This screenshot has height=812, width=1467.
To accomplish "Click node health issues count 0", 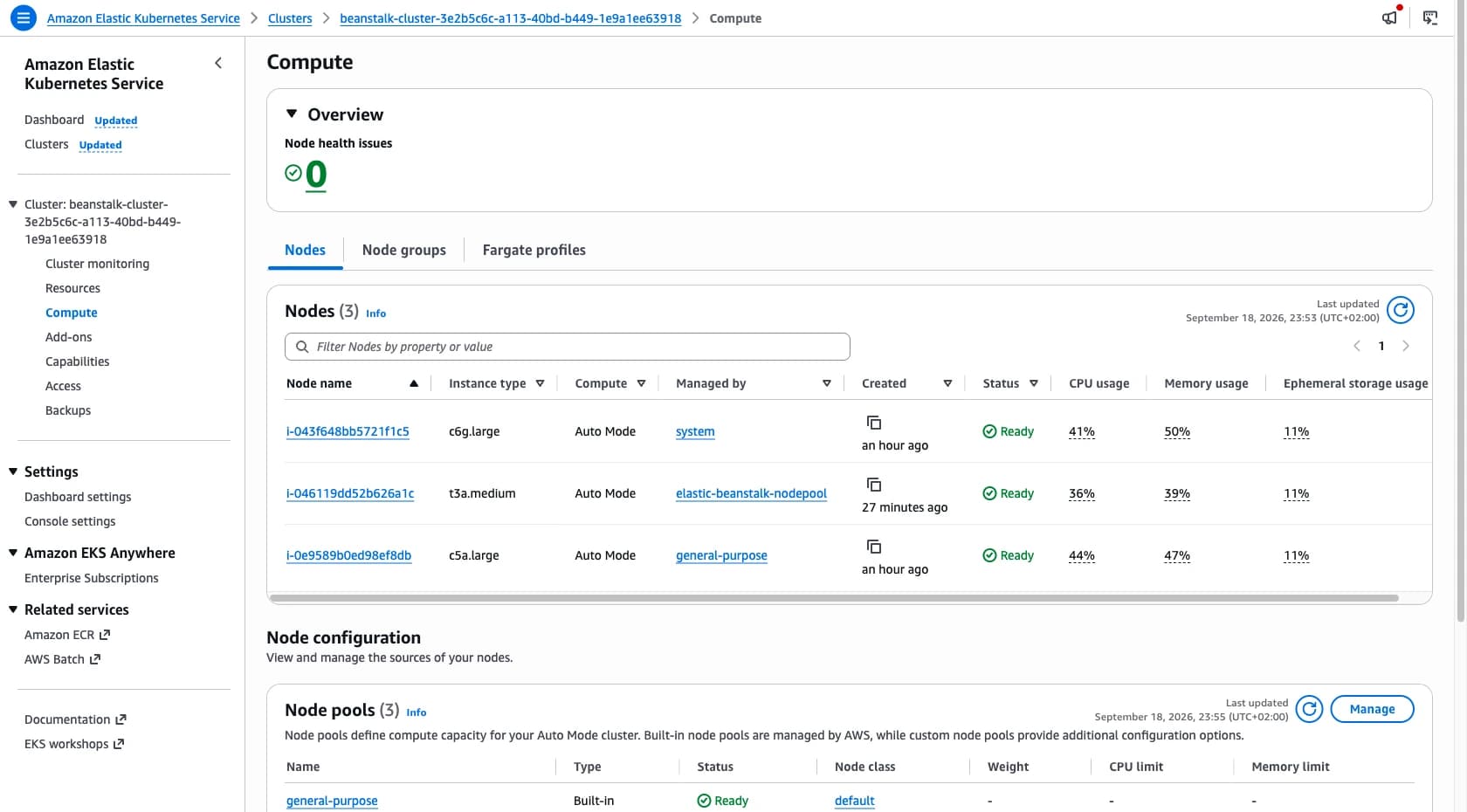I will [x=316, y=175].
